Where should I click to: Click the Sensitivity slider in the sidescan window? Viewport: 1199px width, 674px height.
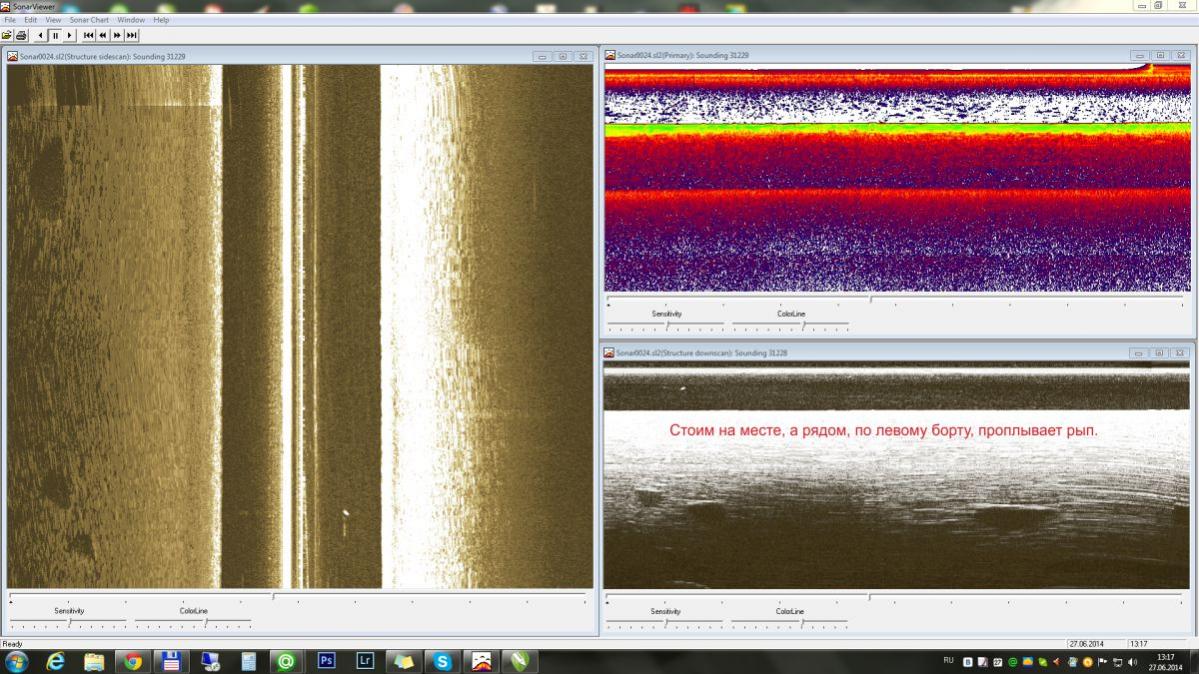pyautogui.click(x=69, y=623)
